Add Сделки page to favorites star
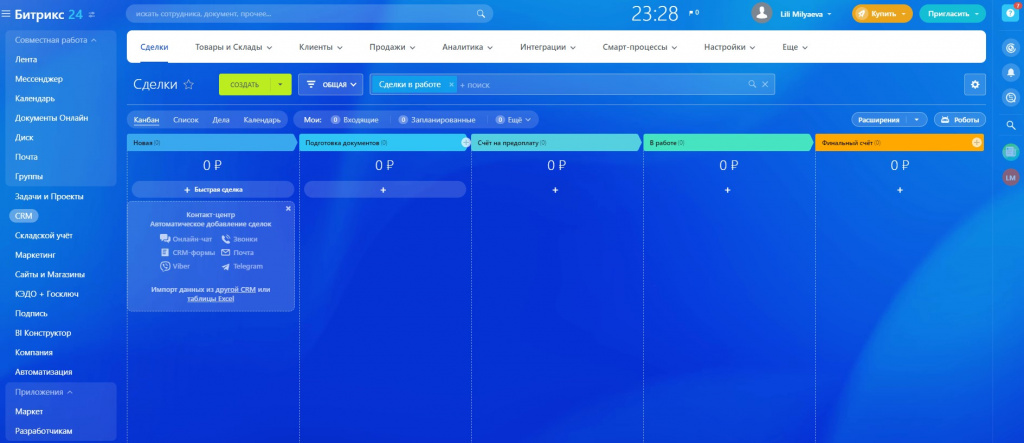 [189, 84]
